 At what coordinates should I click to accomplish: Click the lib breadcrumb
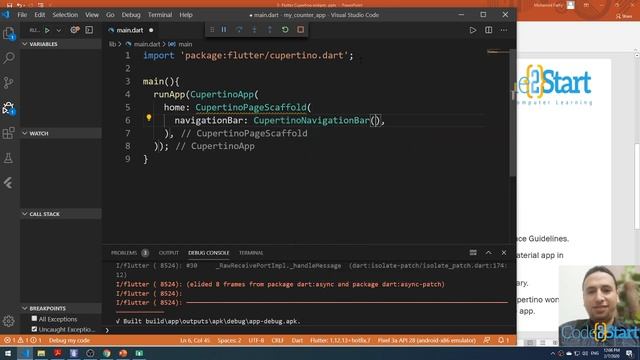click(112, 44)
